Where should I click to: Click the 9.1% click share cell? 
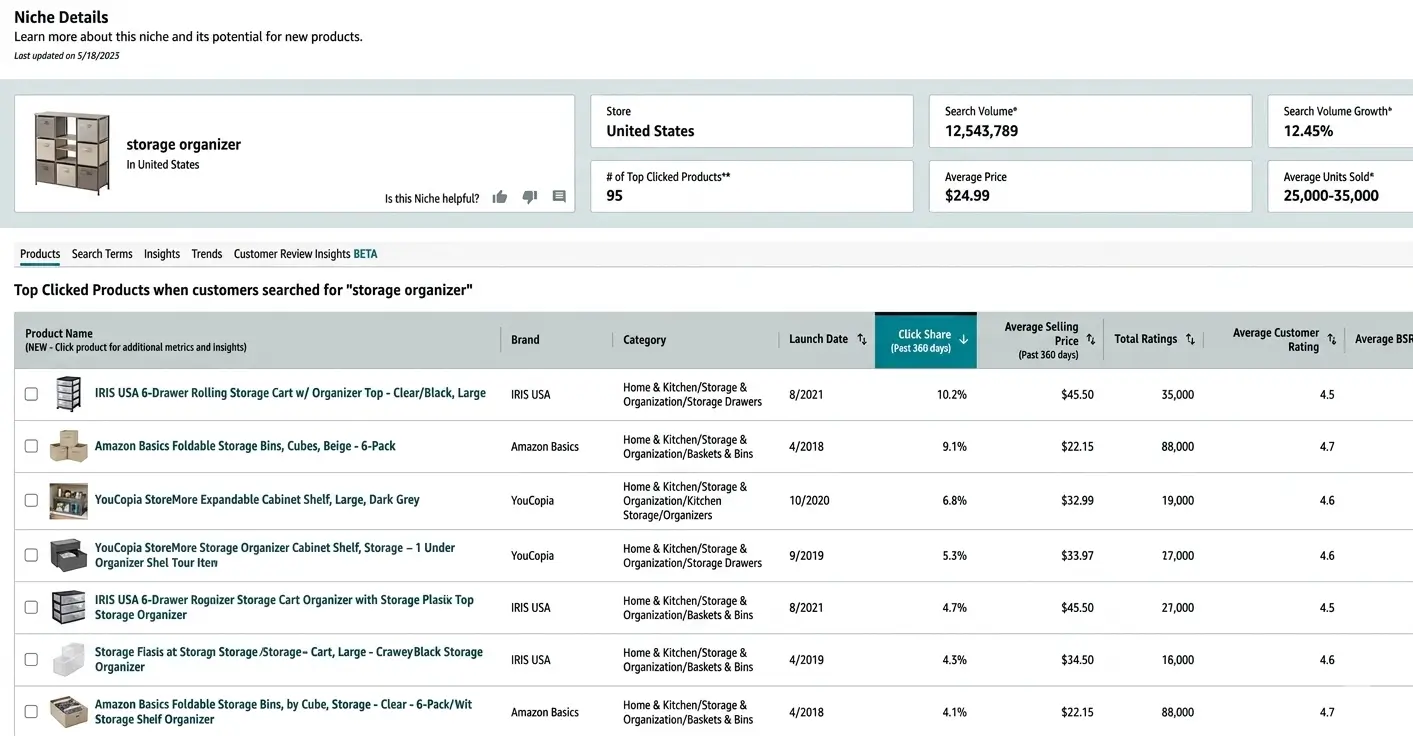tap(955, 447)
